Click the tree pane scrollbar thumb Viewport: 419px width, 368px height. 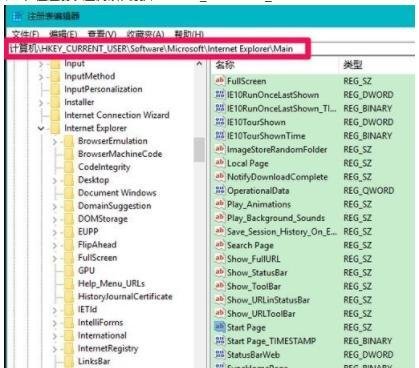tap(199, 149)
